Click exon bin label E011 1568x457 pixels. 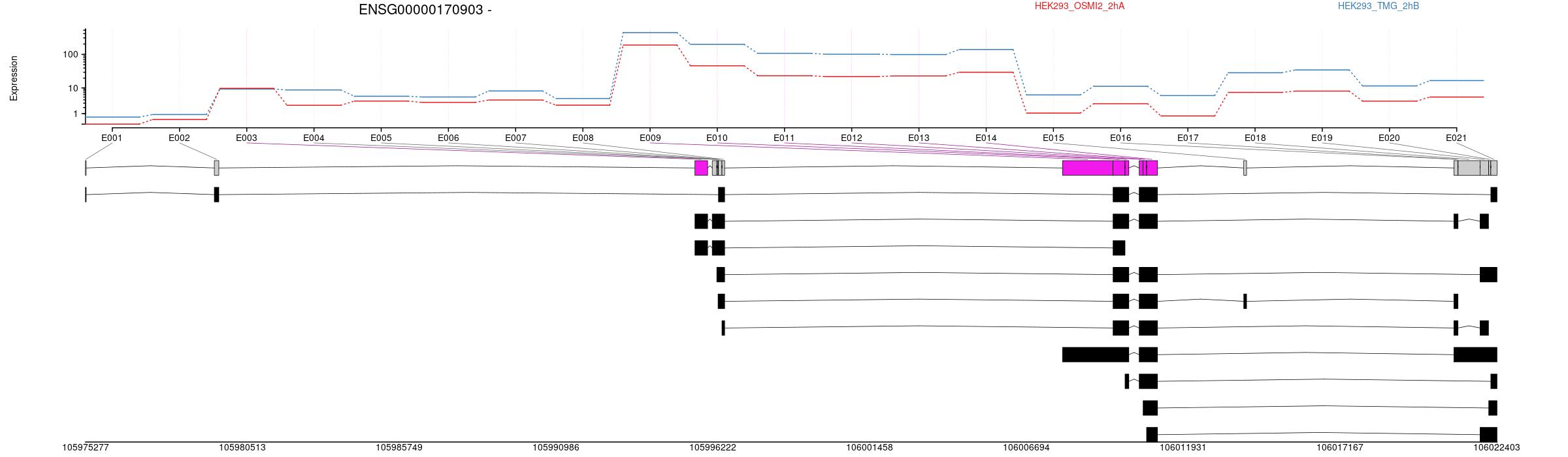(x=784, y=138)
